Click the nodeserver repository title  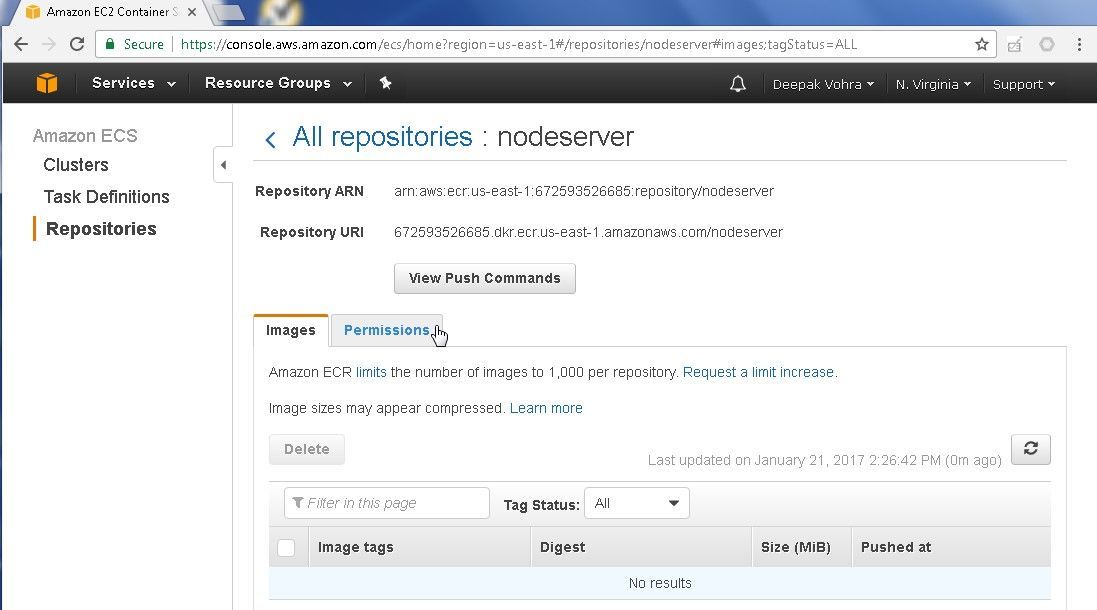click(565, 136)
